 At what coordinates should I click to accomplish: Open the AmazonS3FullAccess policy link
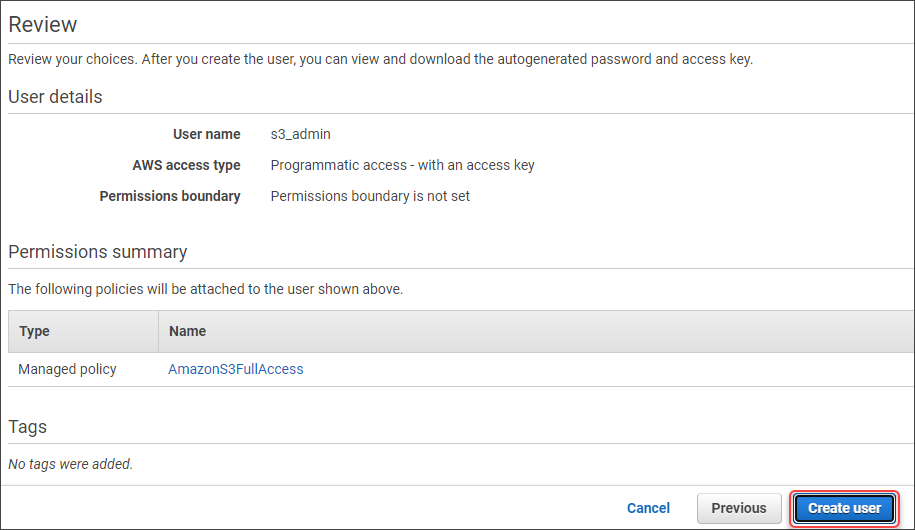236,369
